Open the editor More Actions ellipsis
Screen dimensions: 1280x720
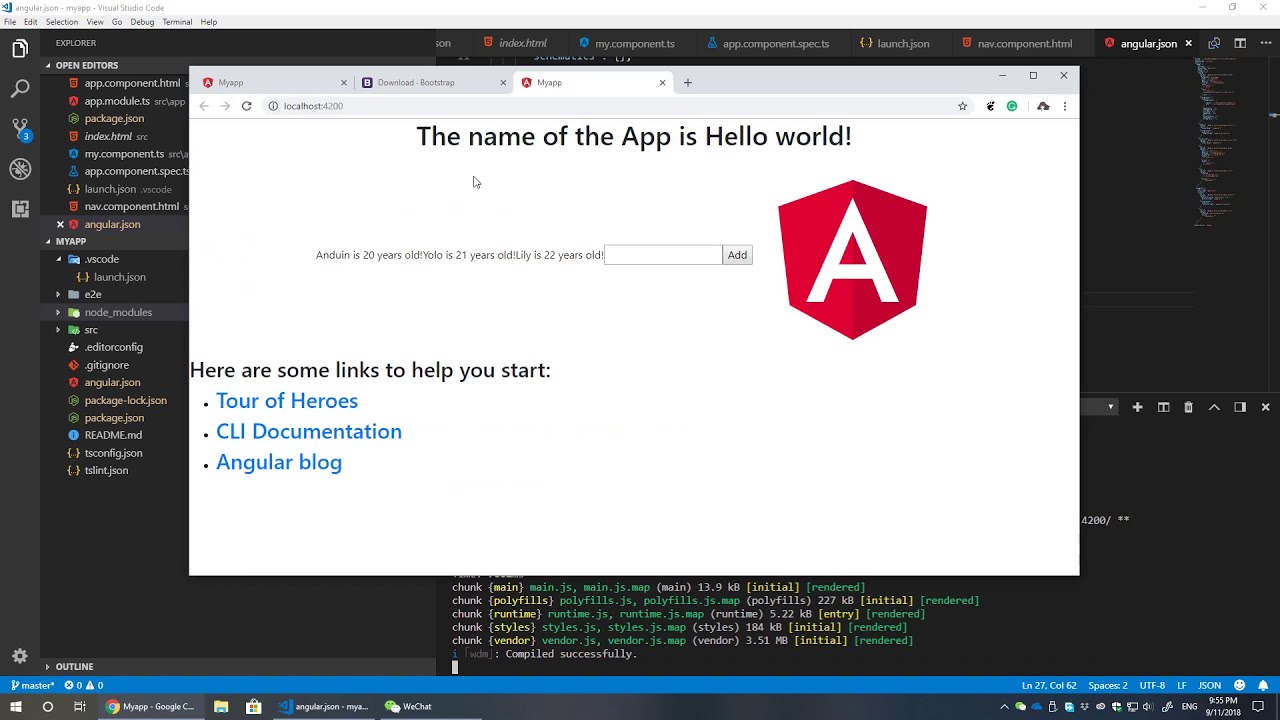point(1265,43)
